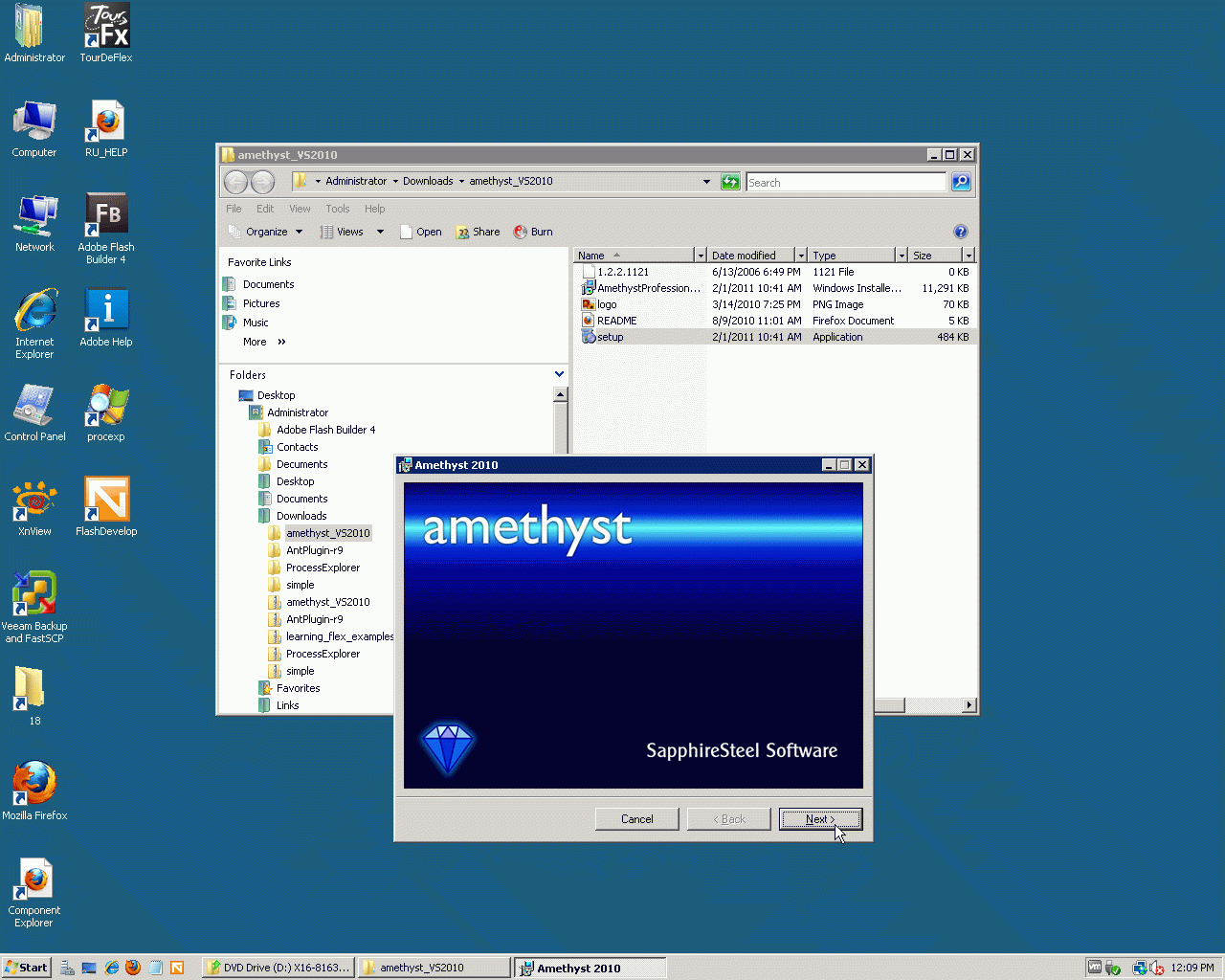Viewport: 1225px width, 980px height.
Task: Select learning_flex_examples in the folder tree
Action: [x=331, y=636]
